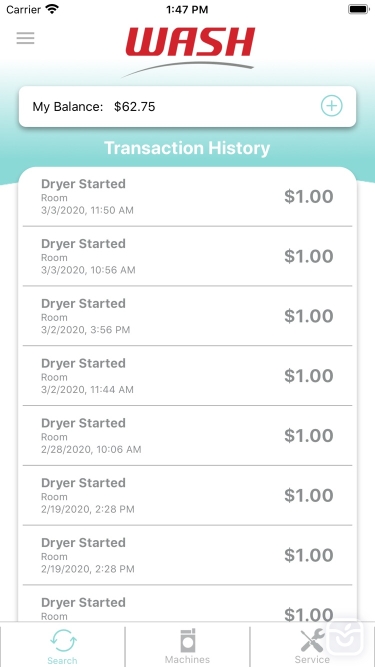This screenshot has height=667, width=375.
Task: Open transaction from 3/3/2020, 11:50 AM
Action: [188, 197]
